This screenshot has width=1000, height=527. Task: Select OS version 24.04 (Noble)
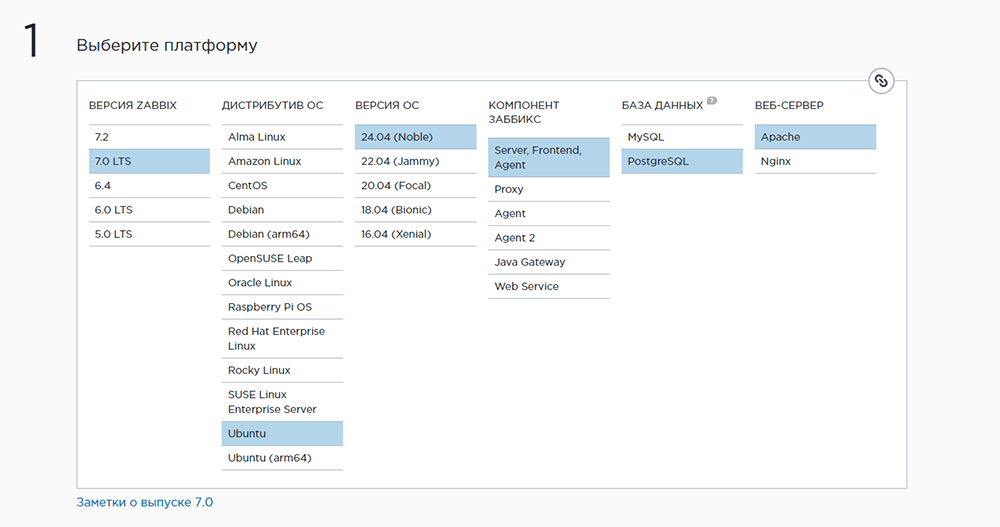pyautogui.click(x=415, y=137)
